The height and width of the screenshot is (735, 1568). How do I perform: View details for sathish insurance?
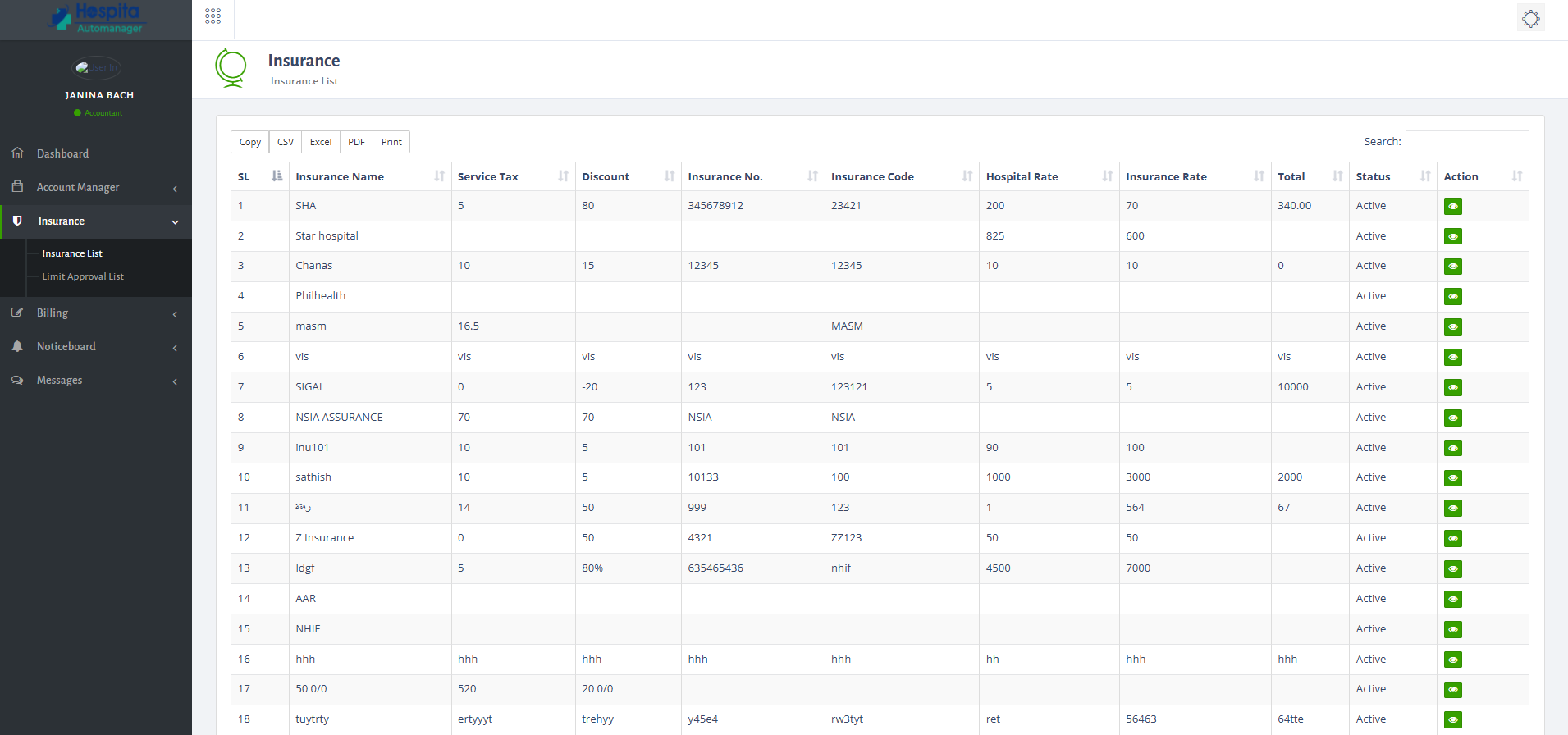[x=1453, y=478]
